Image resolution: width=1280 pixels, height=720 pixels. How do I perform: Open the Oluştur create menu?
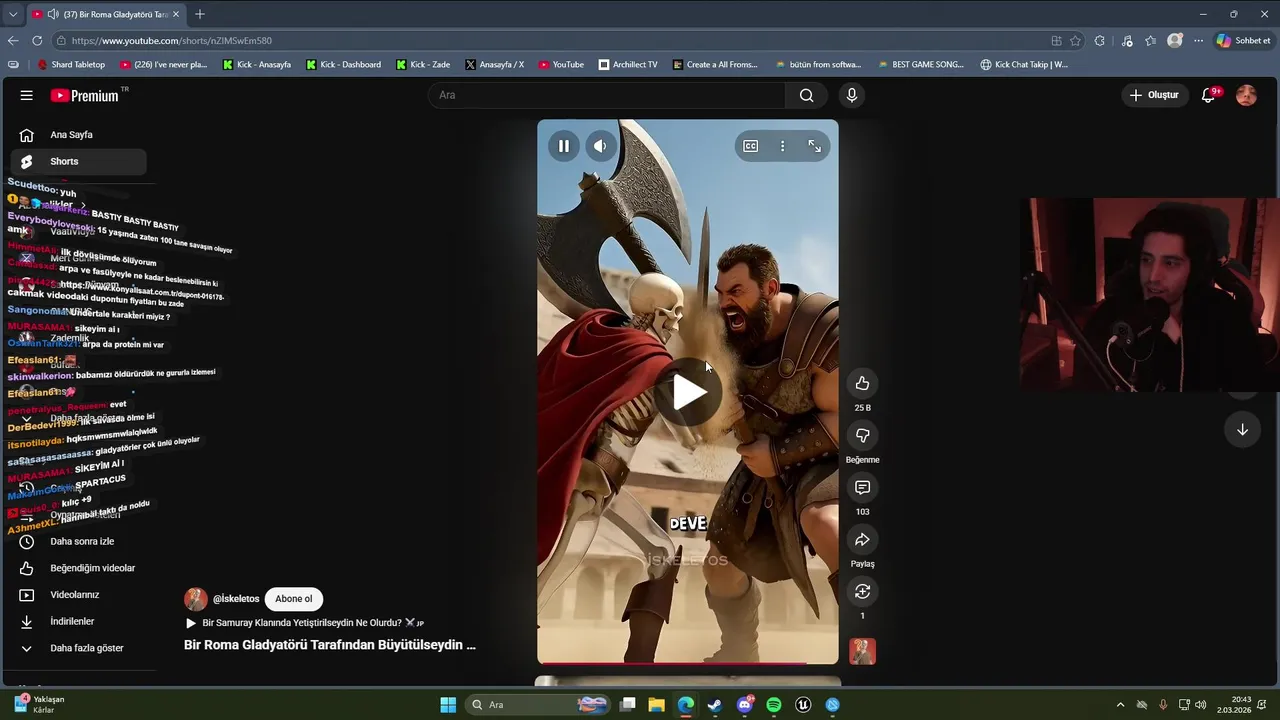tap(1154, 95)
